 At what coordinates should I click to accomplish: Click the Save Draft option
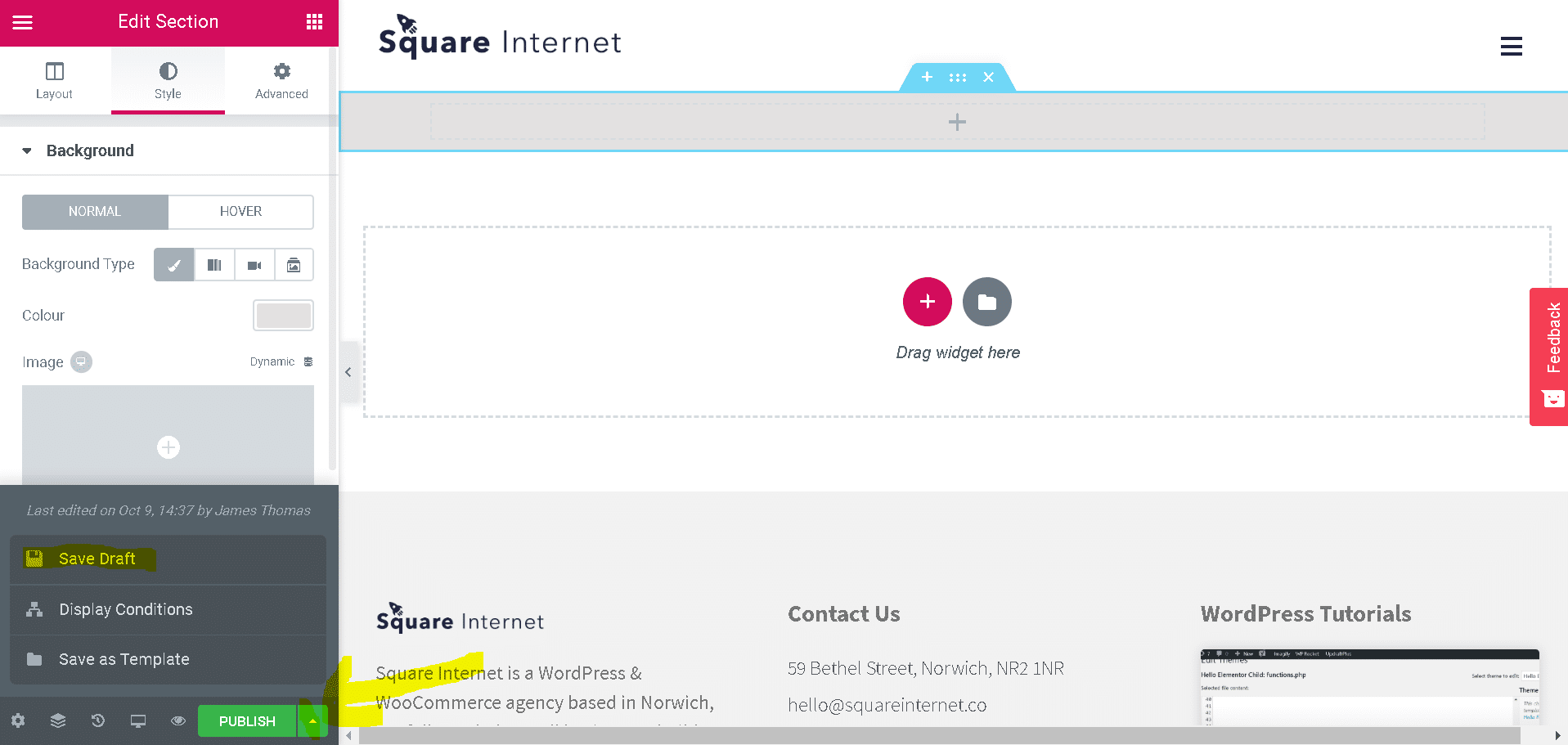click(97, 559)
